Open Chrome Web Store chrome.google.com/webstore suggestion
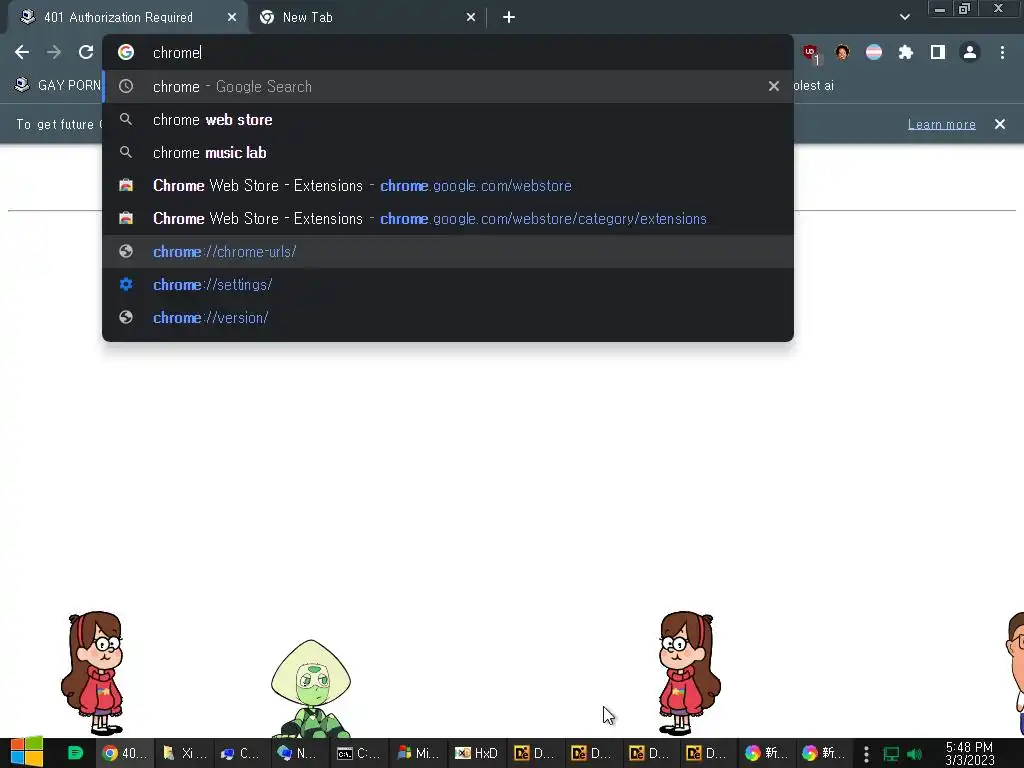This screenshot has height=768, width=1024. pos(447,185)
